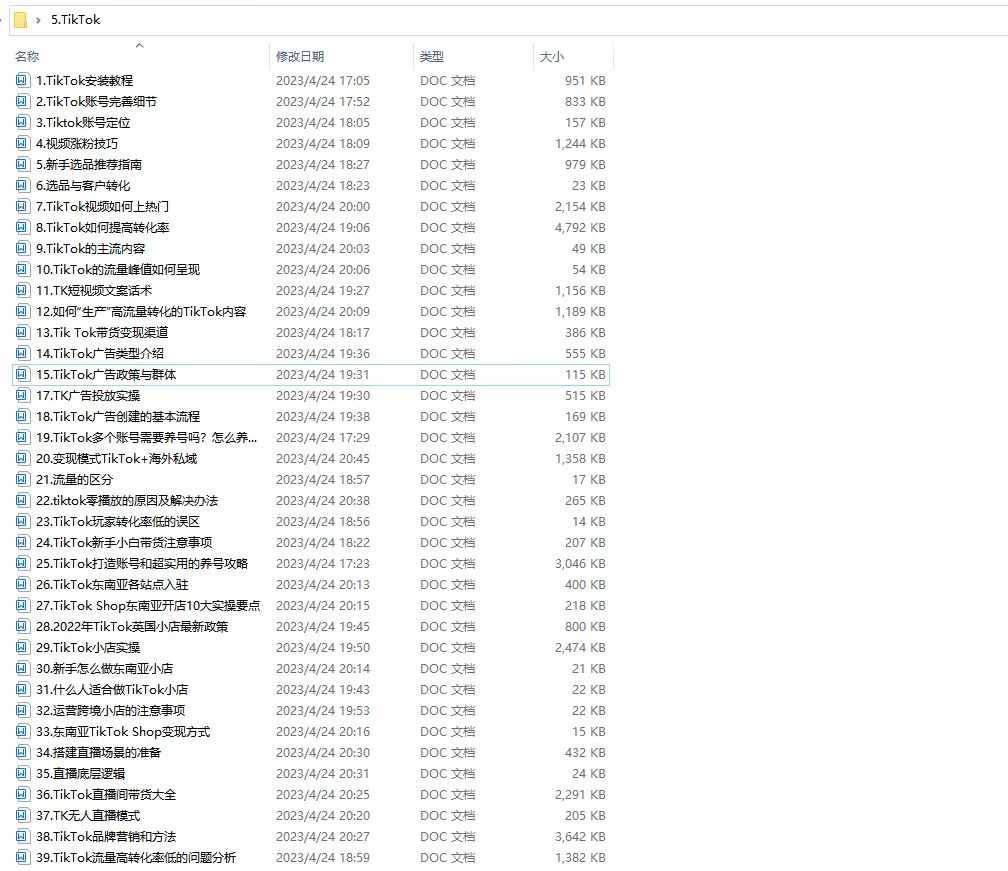Click the 3,642 KB size value
This screenshot has width=1008, height=871.
click(x=580, y=836)
